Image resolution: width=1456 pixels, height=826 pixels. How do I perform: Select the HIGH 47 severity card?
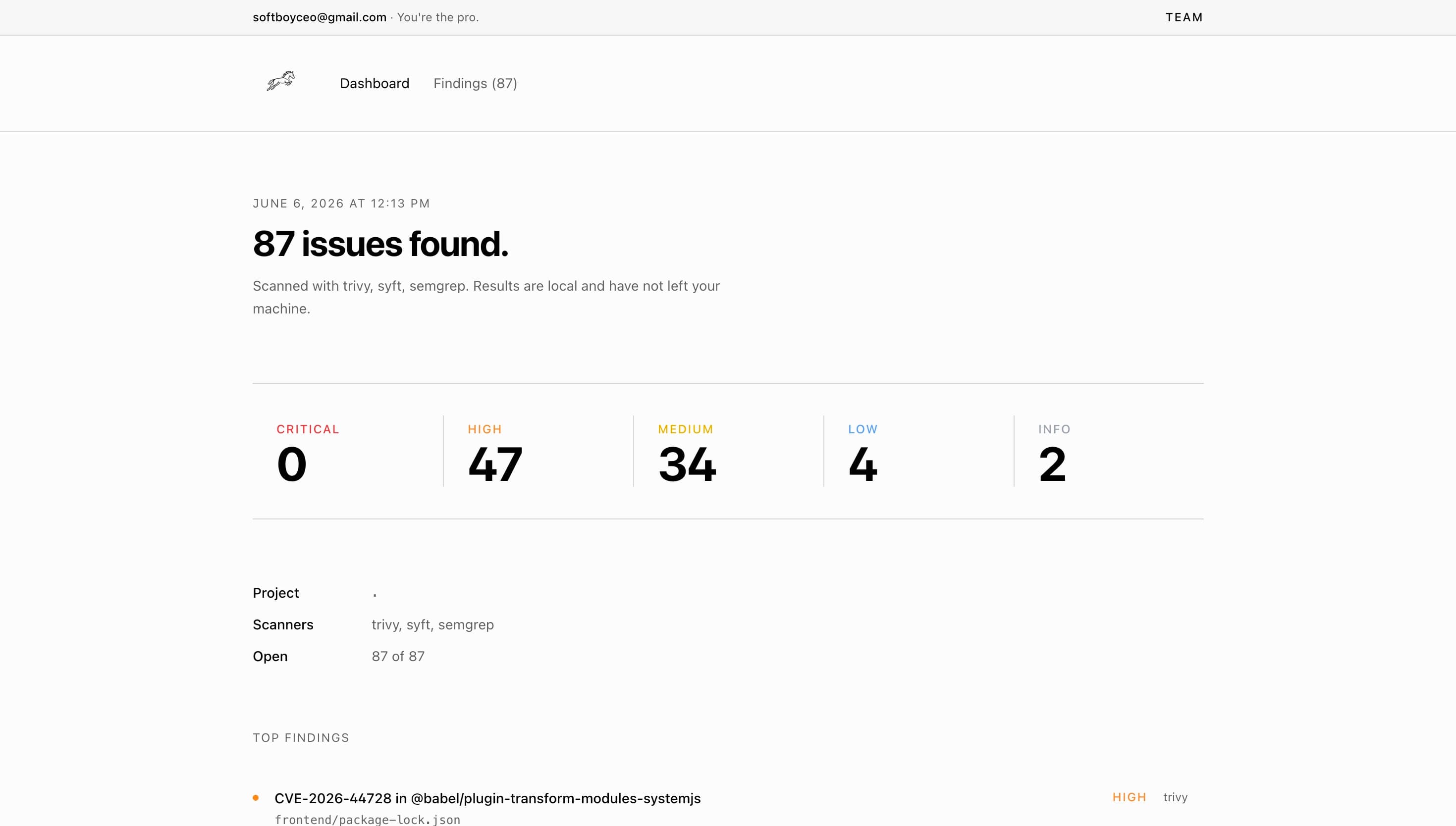click(x=539, y=451)
